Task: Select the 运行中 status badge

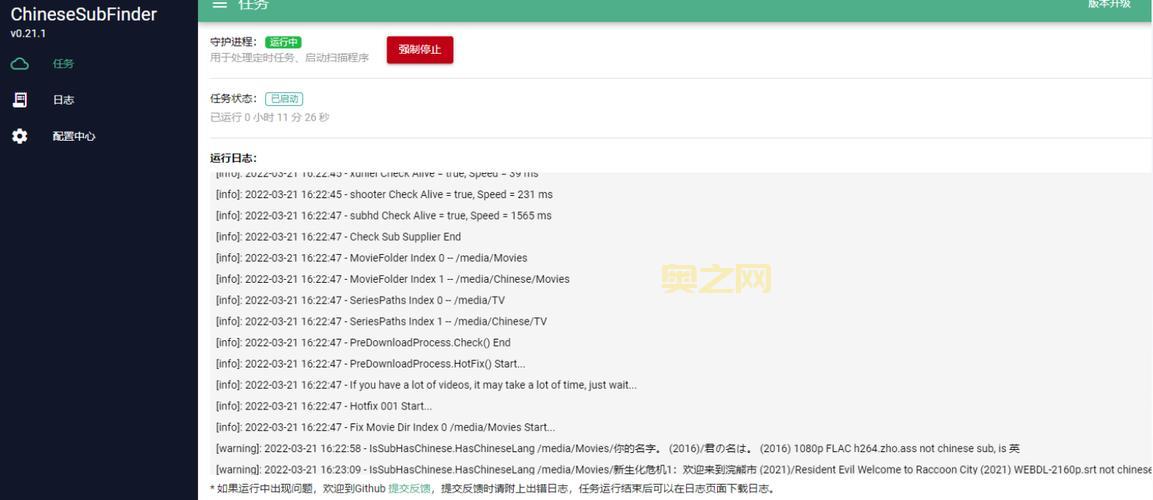Action: (283, 43)
